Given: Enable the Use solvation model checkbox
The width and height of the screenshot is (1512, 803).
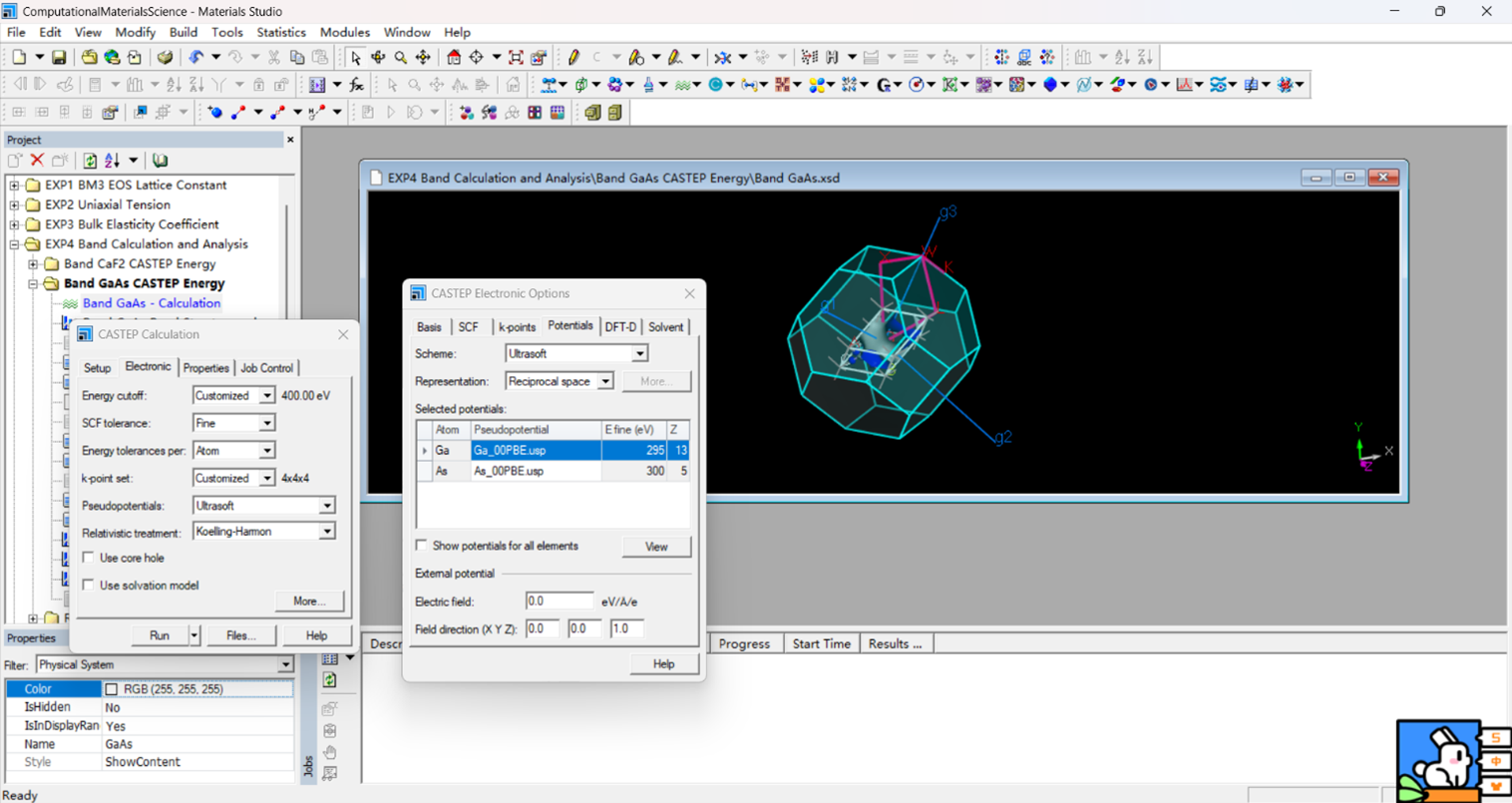Looking at the screenshot, I should tap(89, 585).
